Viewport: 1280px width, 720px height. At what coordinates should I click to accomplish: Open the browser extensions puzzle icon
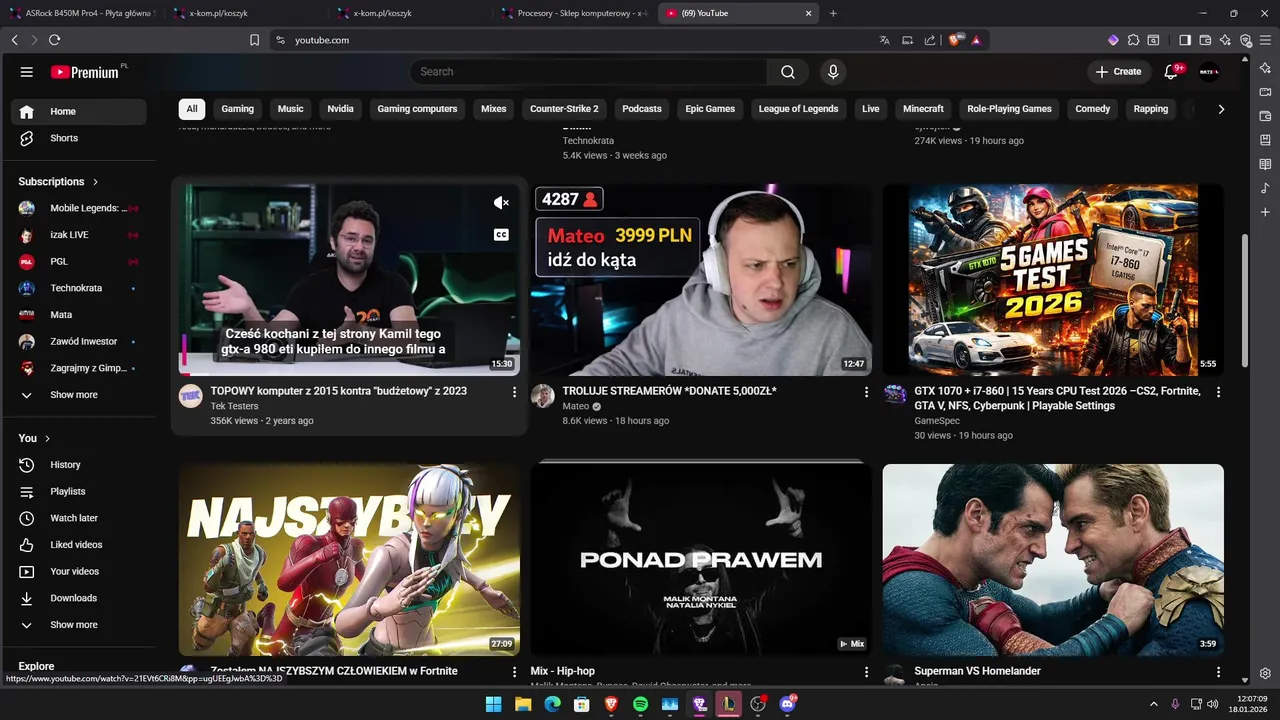[1133, 40]
